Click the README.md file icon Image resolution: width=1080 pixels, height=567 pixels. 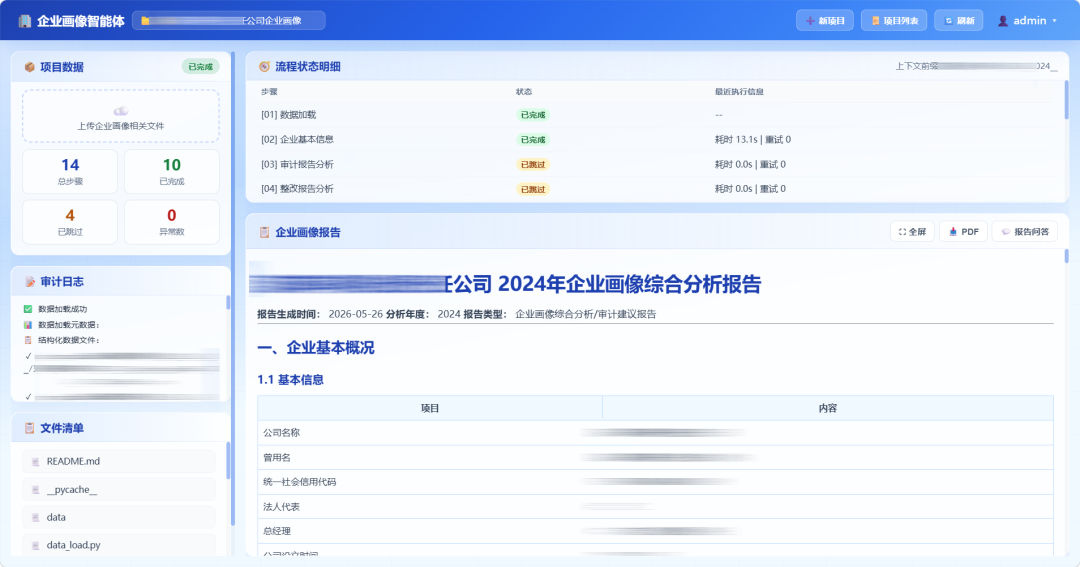coord(35,462)
